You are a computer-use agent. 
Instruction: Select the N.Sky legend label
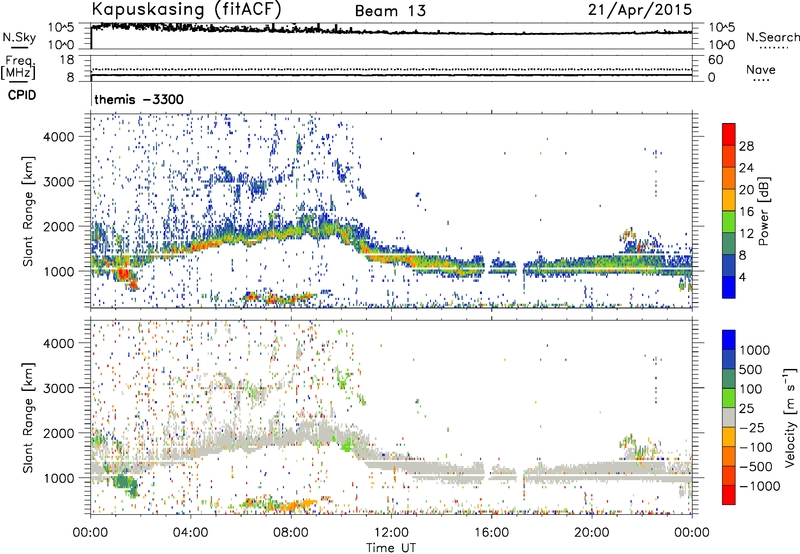[19, 37]
